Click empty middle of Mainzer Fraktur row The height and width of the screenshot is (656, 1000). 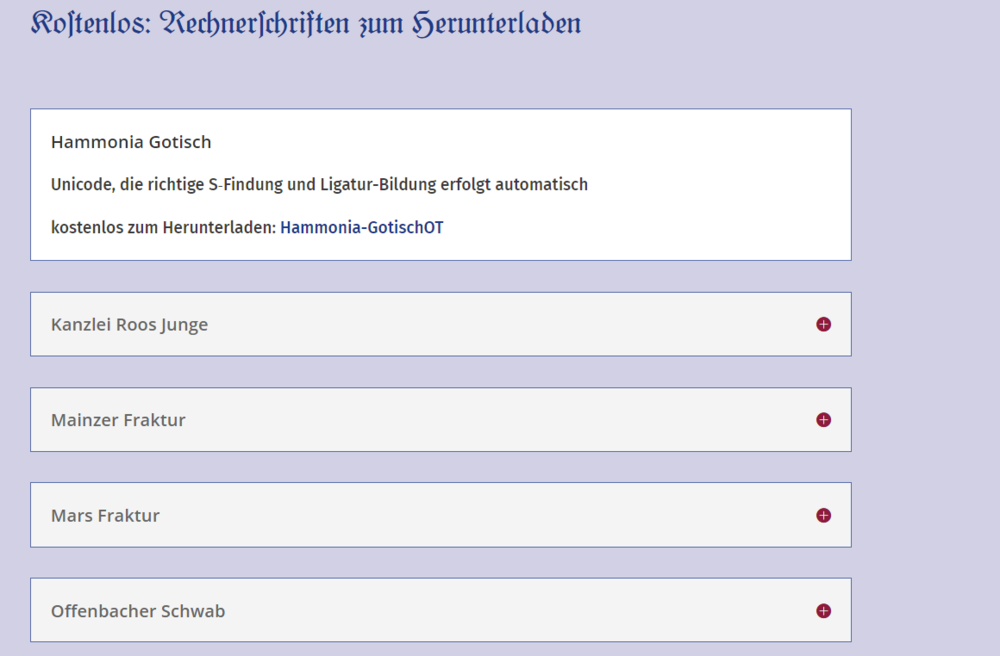(500, 420)
